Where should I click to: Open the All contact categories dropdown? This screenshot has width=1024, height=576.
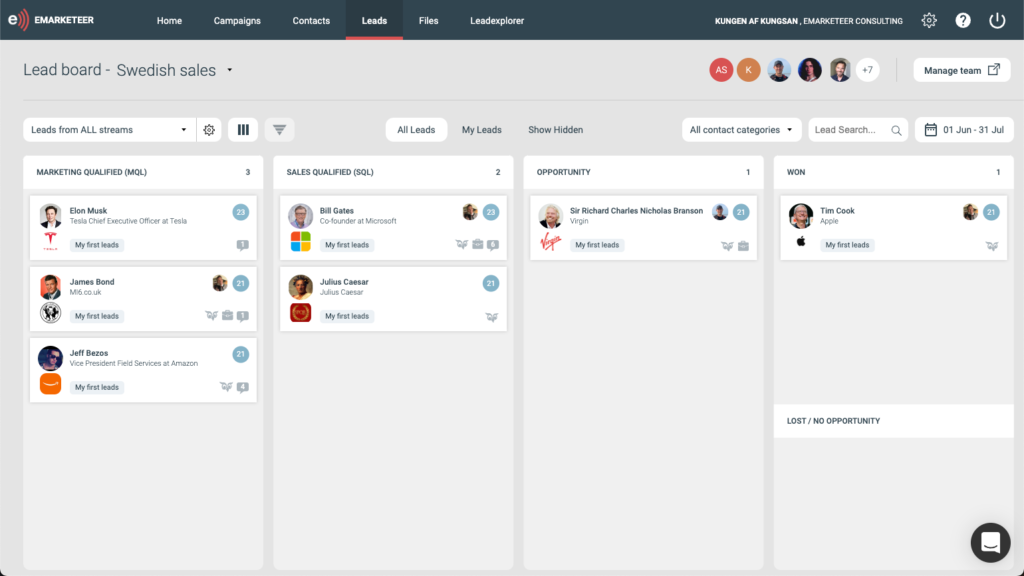[x=741, y=130]
